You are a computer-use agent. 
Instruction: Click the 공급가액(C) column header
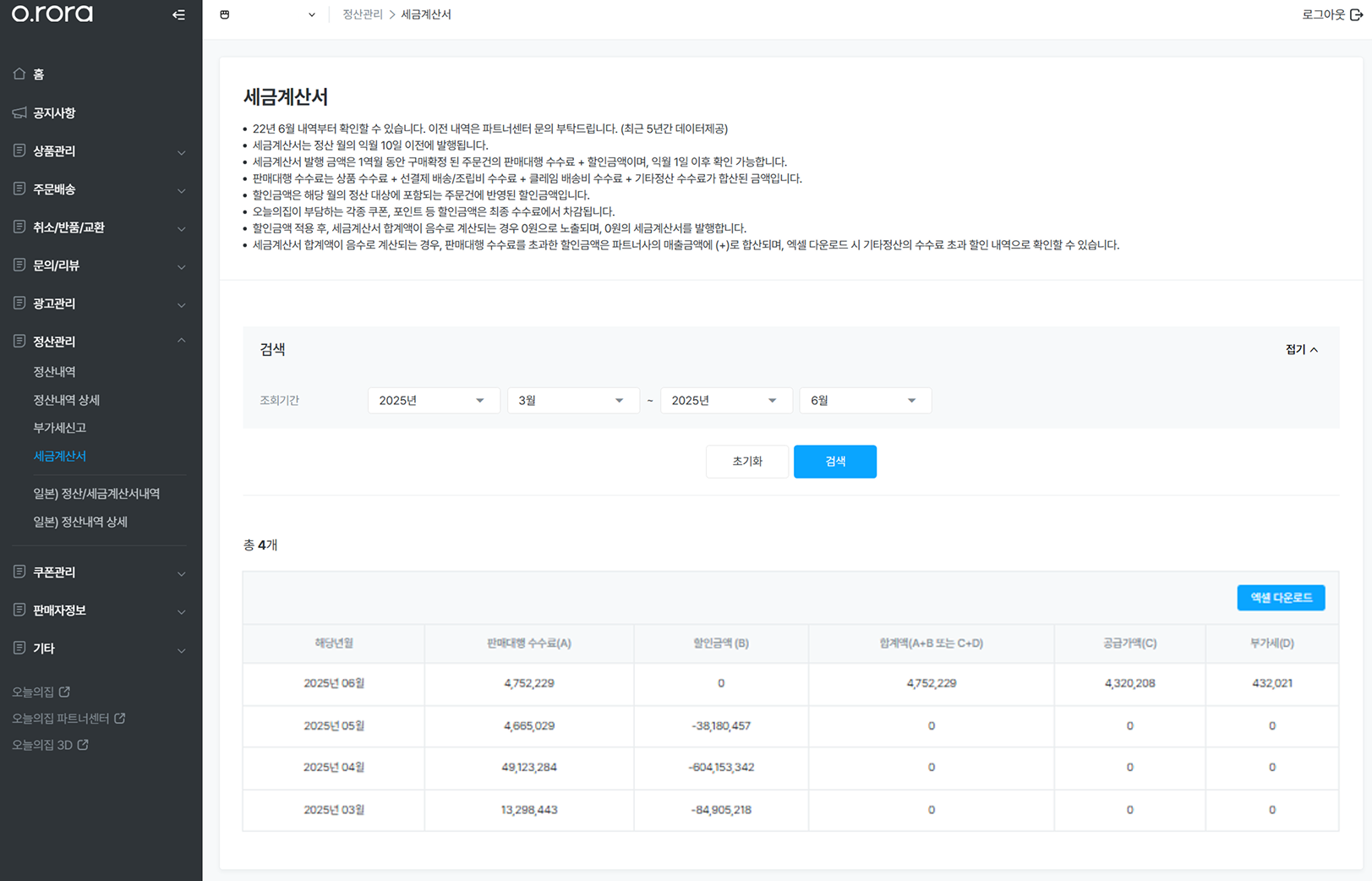coord(1129,643)
